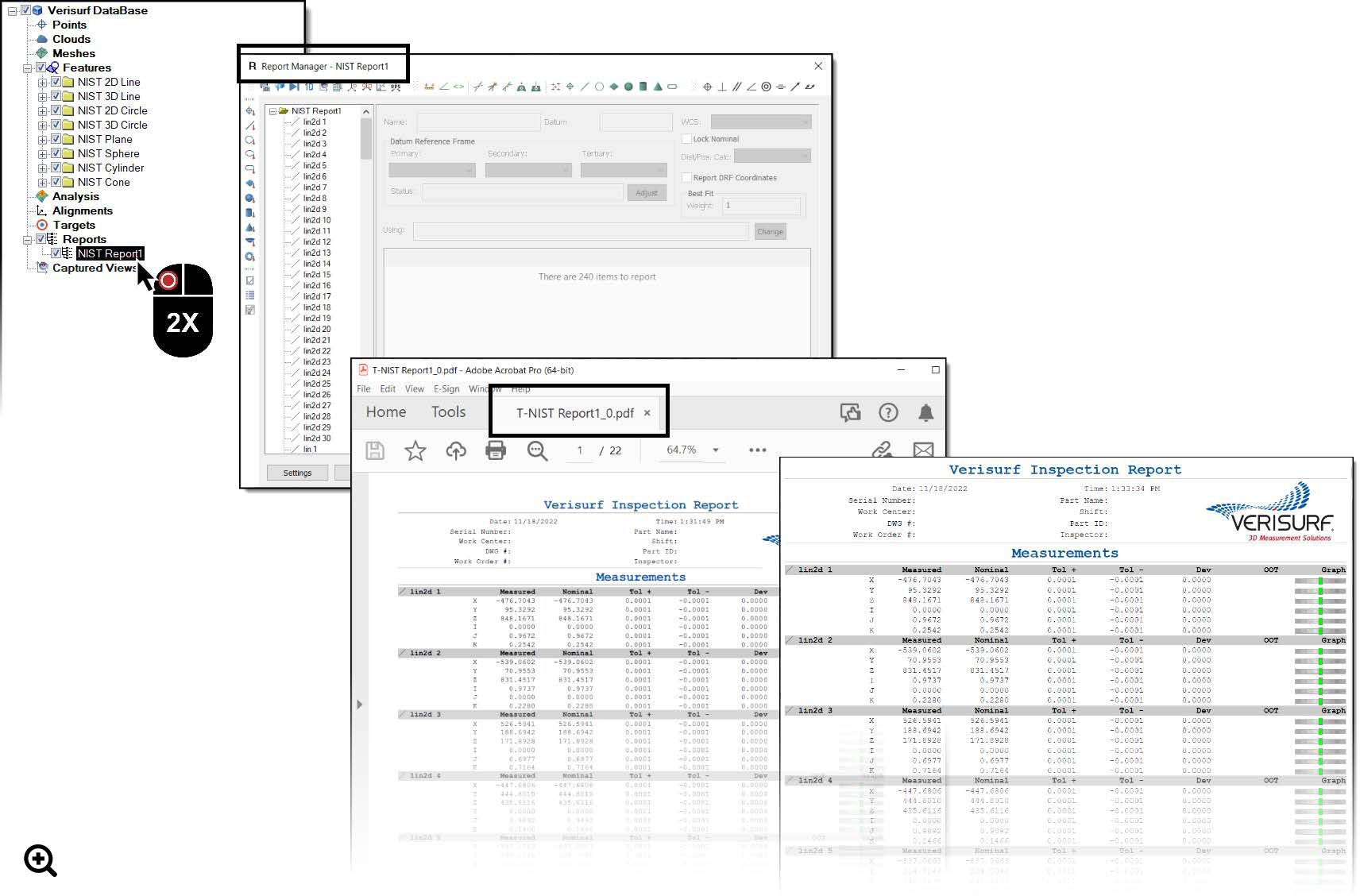Click the perpendicularity tolerance icon in Report Manager toolbar
This screenshot has height=896, width=1360.
[x=721, y=87]
